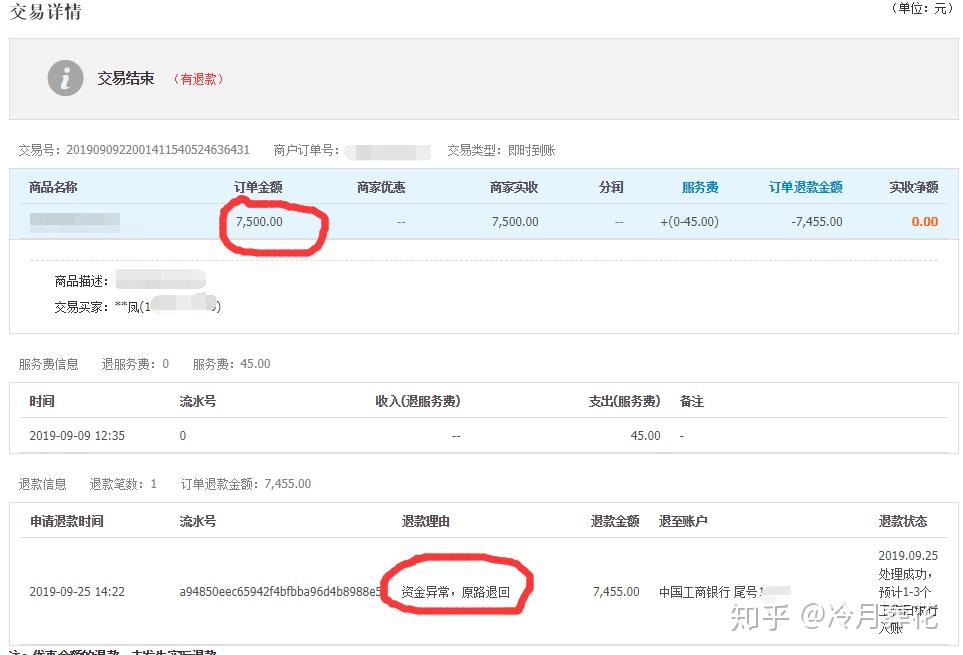
Task: Click the 备注 column header
Action: click(x=692, y=401)
